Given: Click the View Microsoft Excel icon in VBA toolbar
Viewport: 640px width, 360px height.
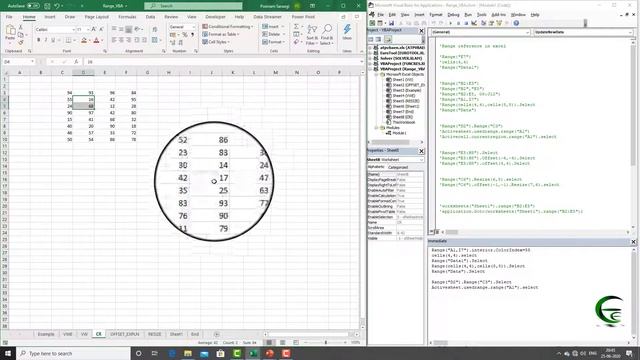Looking at the screenshot, I should [x=372, y=23].
